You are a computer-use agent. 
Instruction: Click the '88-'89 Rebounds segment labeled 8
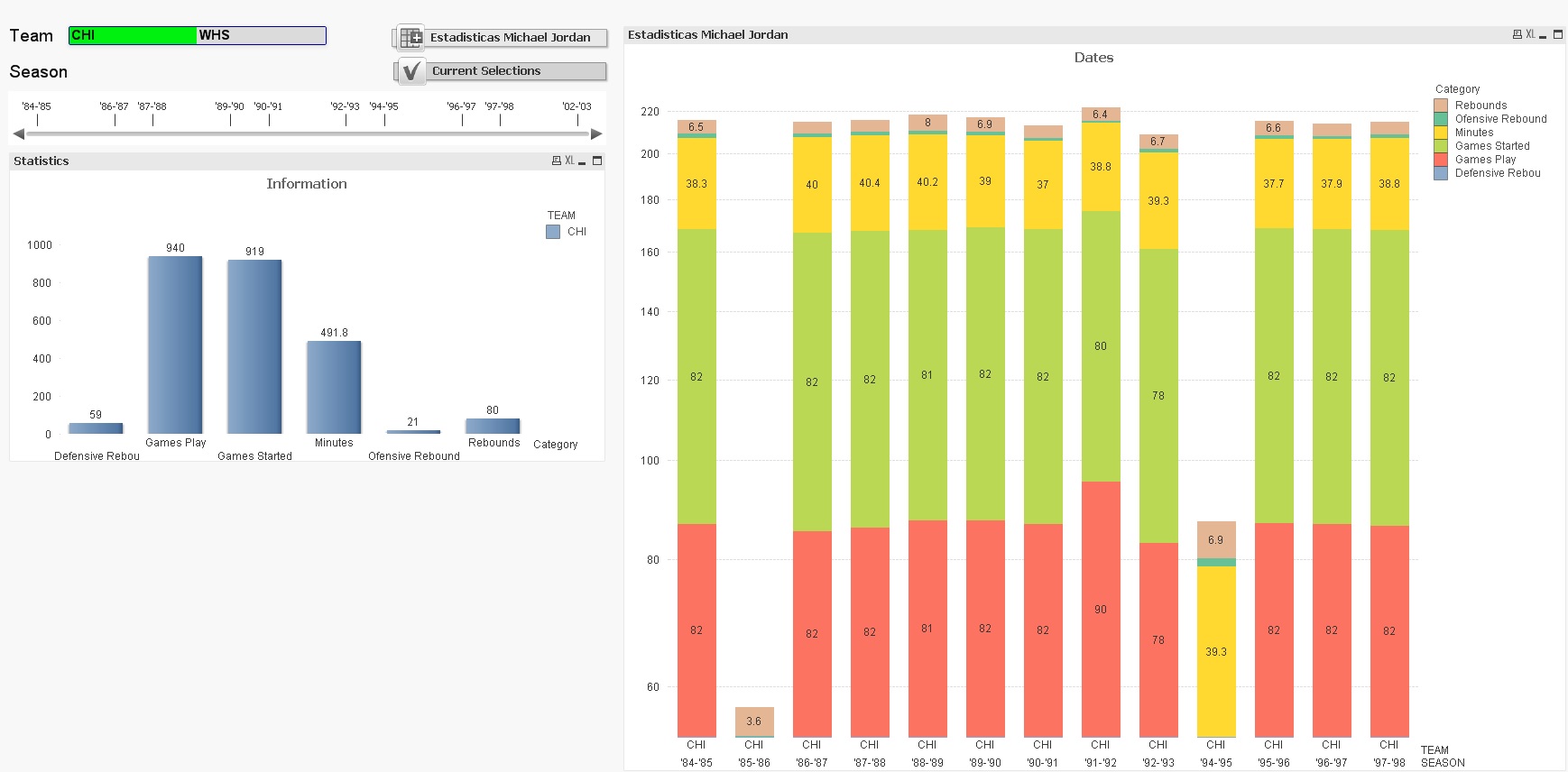coord(927,123)
